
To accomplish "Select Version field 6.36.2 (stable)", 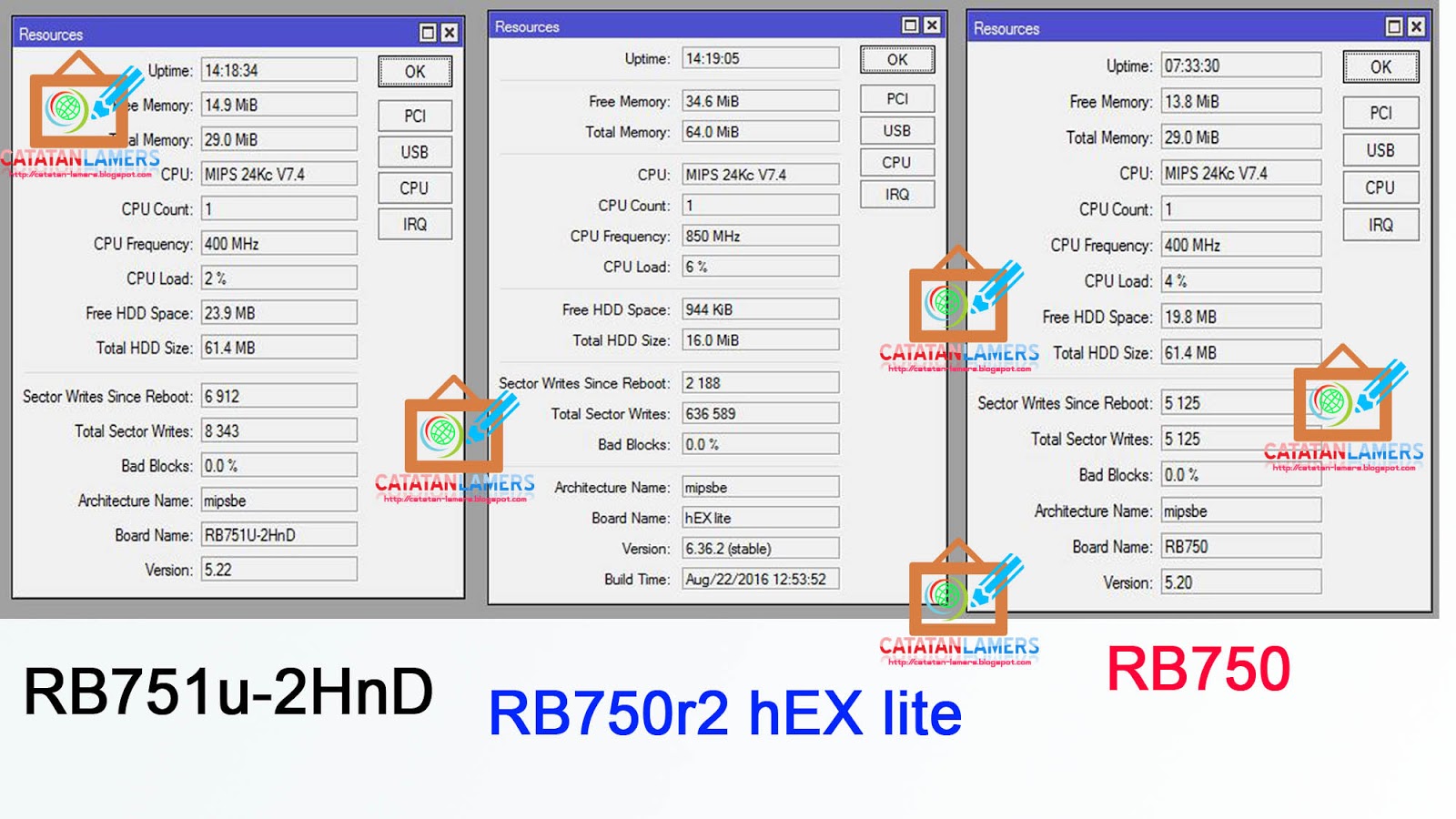I will pyautogui.click(x=761, y=549).
